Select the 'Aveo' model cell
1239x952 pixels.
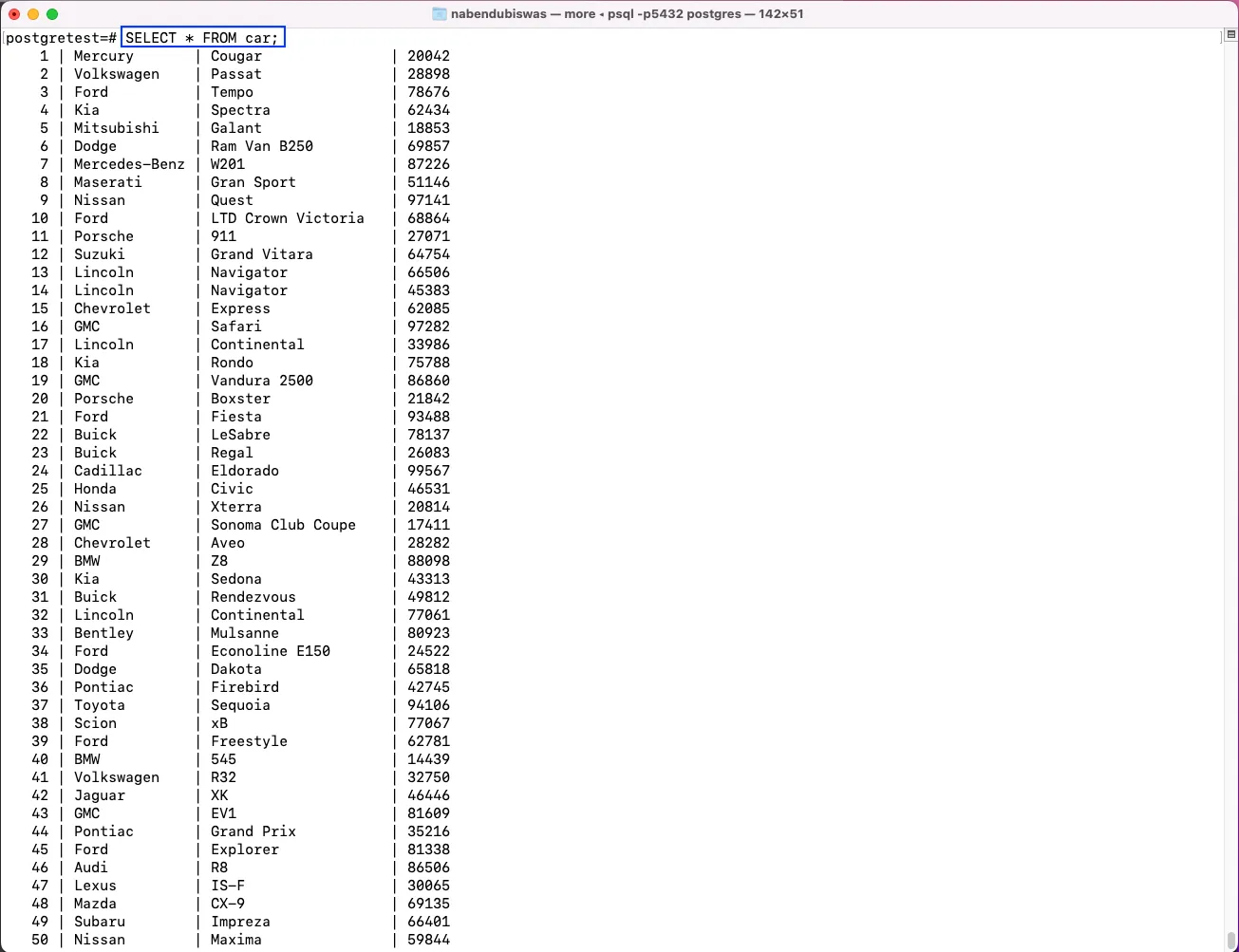tap(228, 543)
